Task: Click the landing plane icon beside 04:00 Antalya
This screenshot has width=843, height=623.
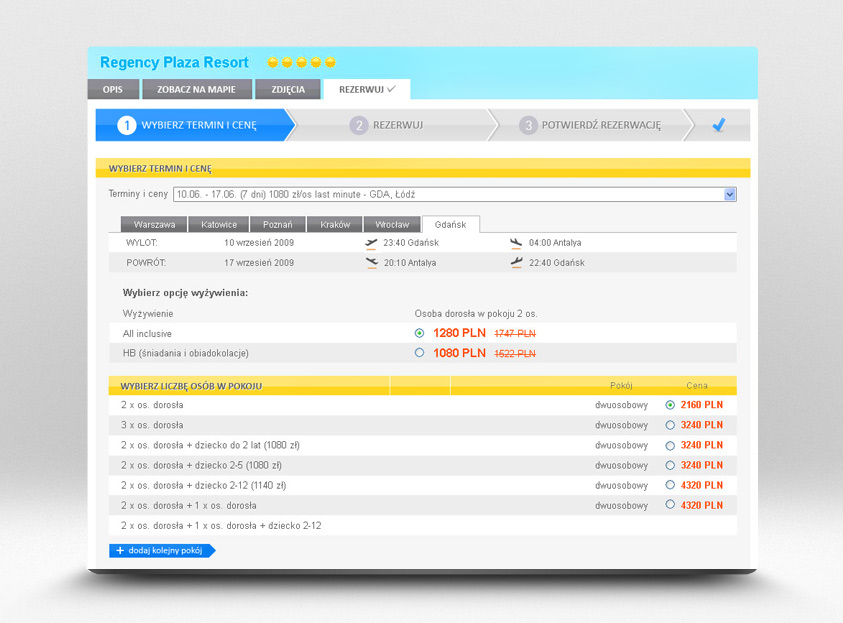Action: tap(516, 243)
